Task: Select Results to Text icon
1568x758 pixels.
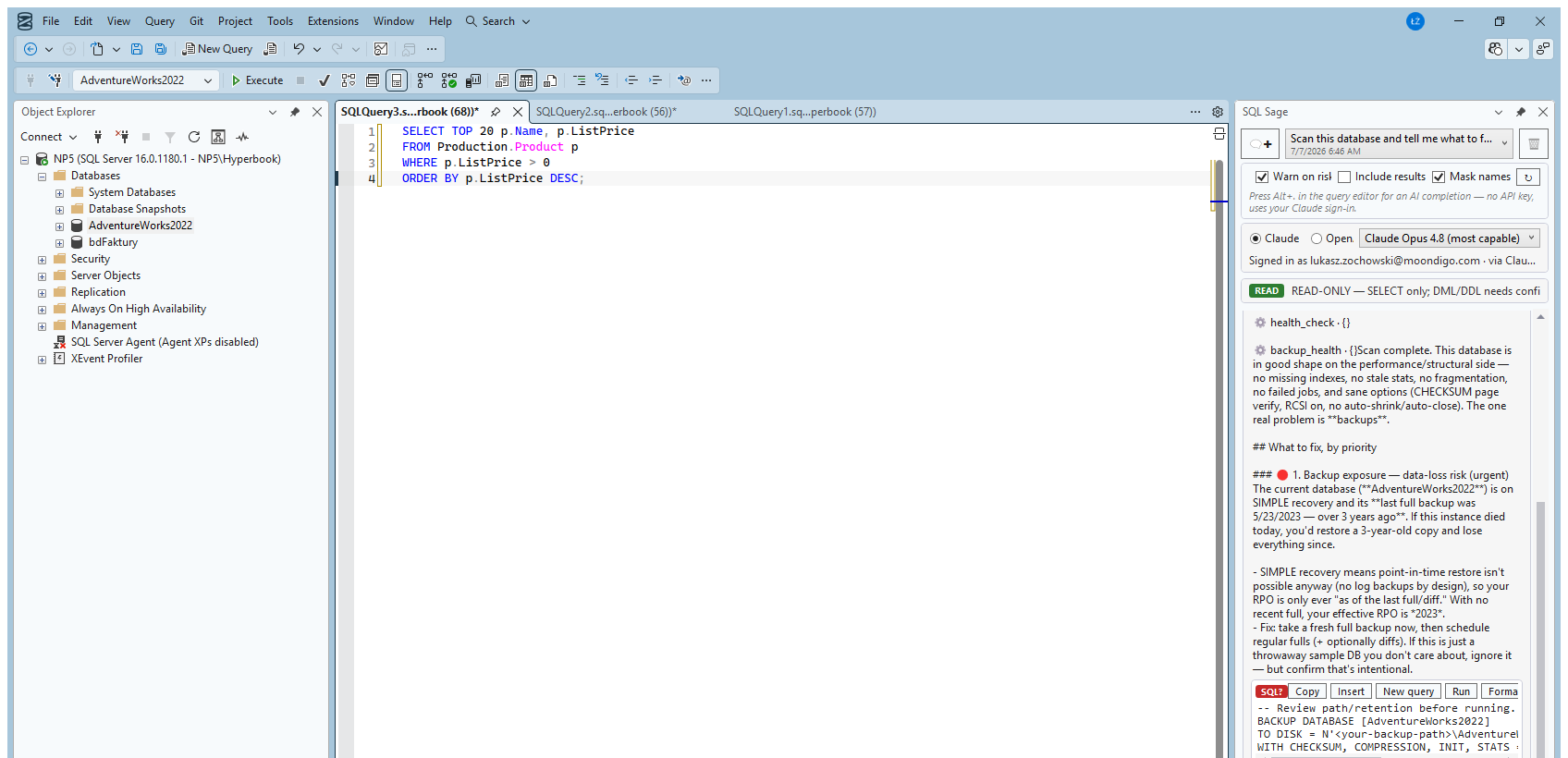Action: click(502, 80)
